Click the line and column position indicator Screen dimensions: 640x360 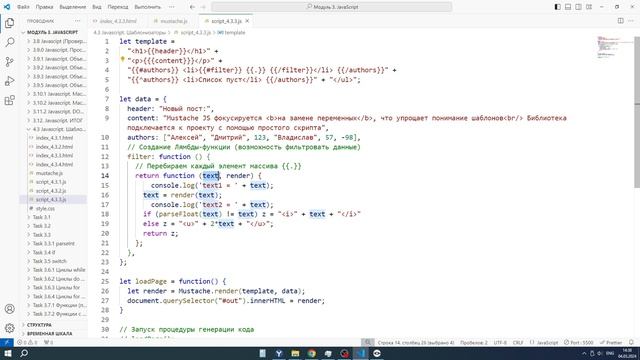[416, 342]
